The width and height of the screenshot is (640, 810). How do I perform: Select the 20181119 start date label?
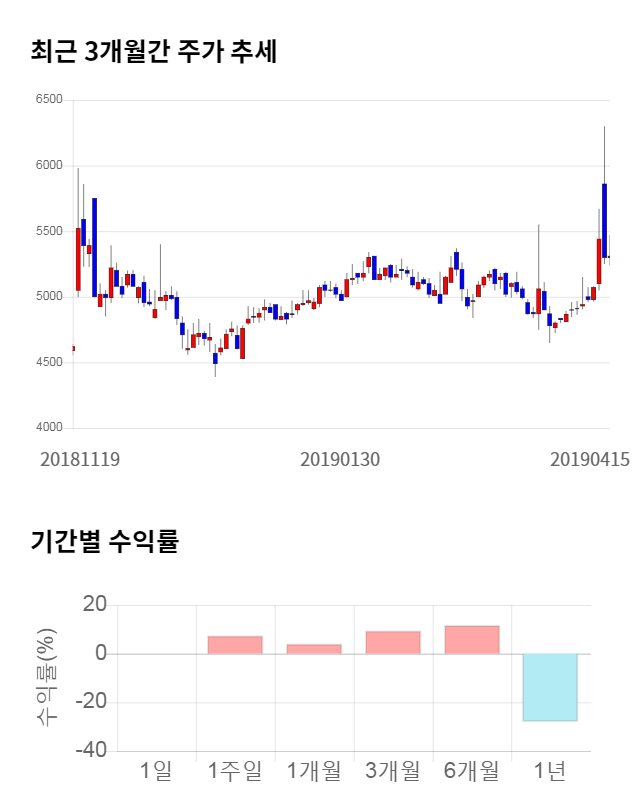(80, 460)
